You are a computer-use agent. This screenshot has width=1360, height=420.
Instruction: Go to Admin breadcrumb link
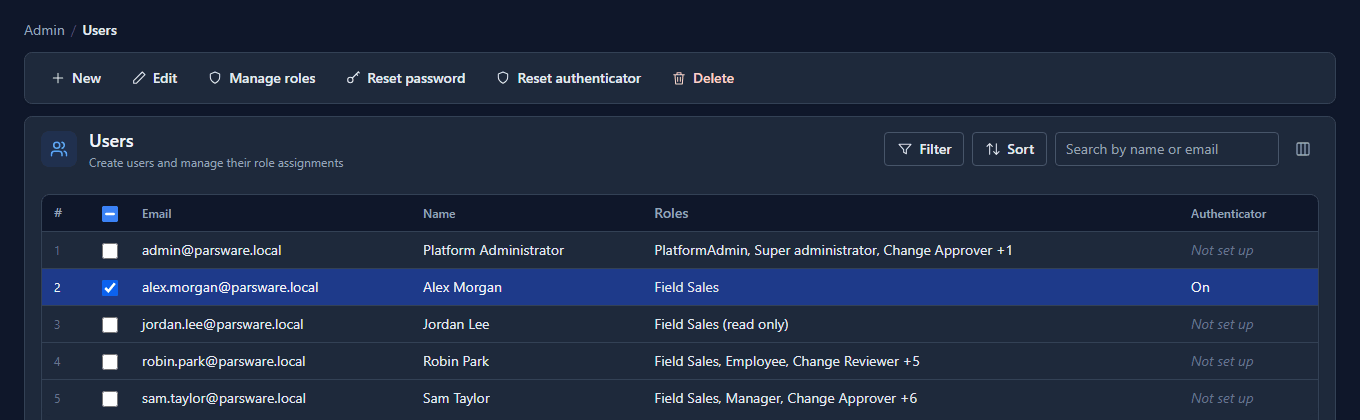pyautogui.click(x=44, y=30)
